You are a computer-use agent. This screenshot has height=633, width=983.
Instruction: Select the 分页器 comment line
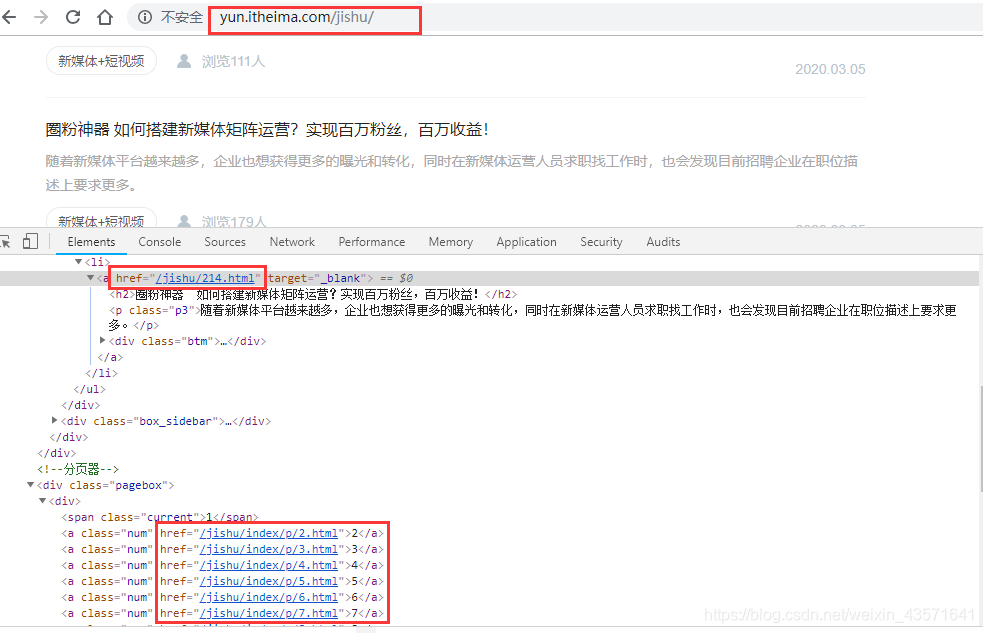click(78, 469)
